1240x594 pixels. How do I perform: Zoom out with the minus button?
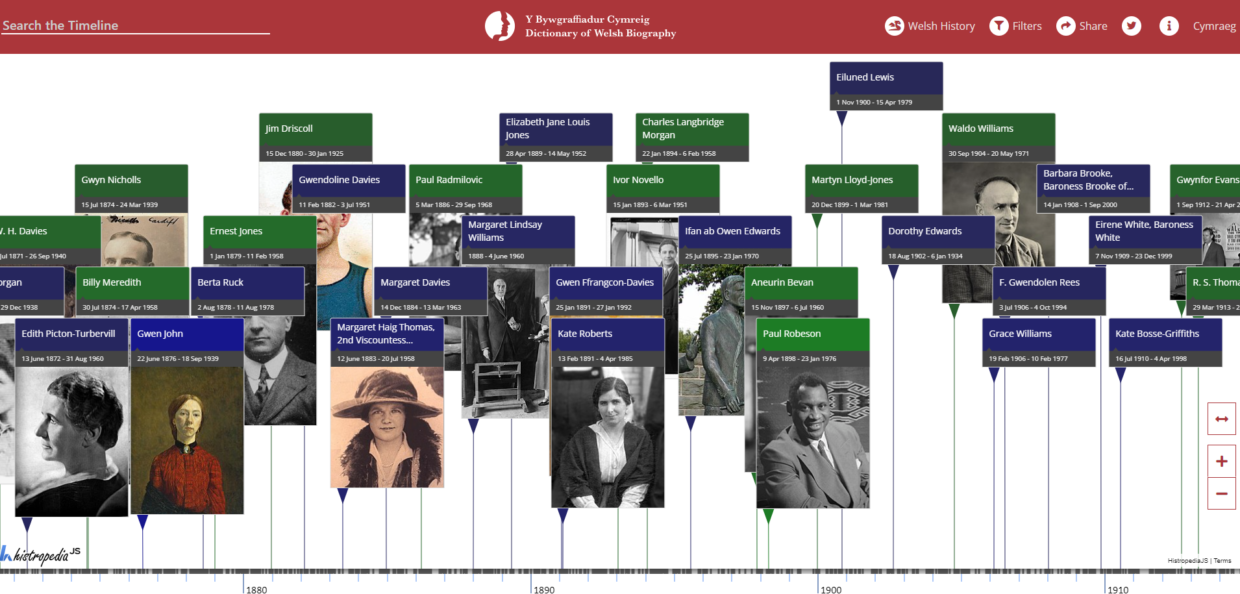pyautogui.click(x=1221, y=493)
